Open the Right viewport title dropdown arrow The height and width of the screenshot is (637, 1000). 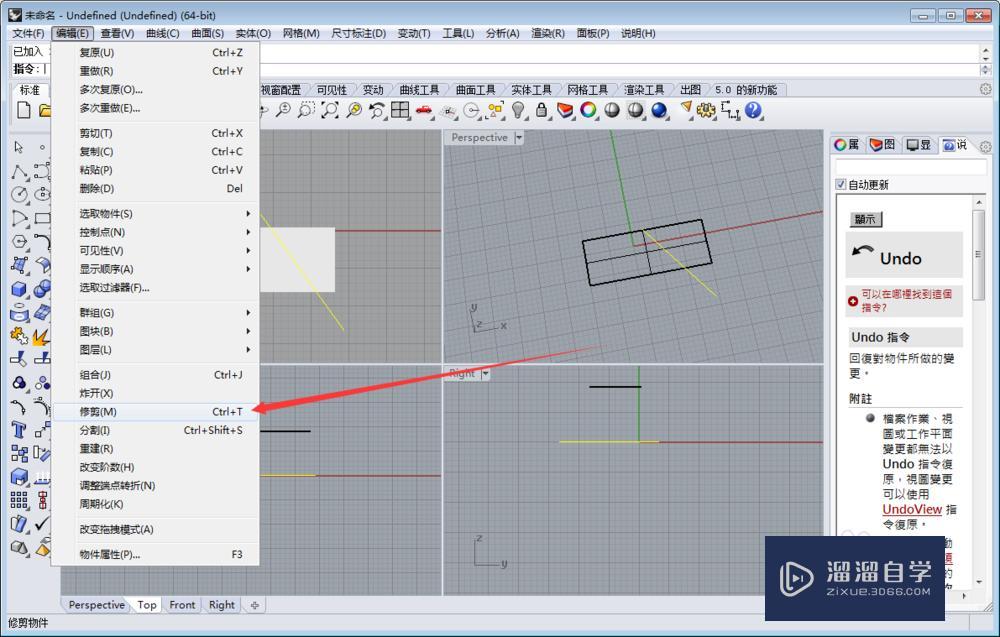(x=485, y=373)
